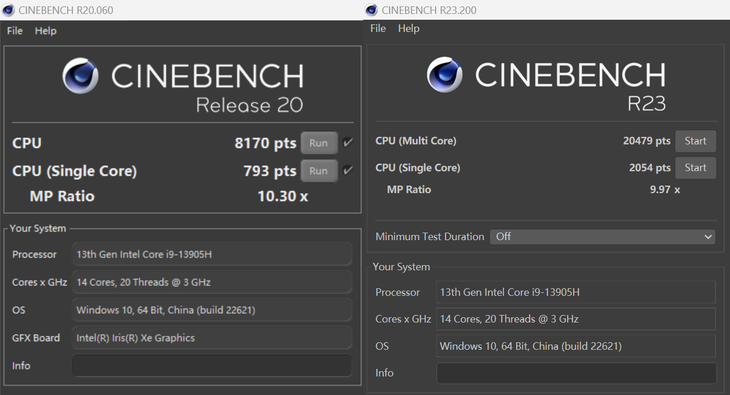730x395 pixels.
Task: Click the R23 CPU (Multi Core) label
Action: [416, 141]
